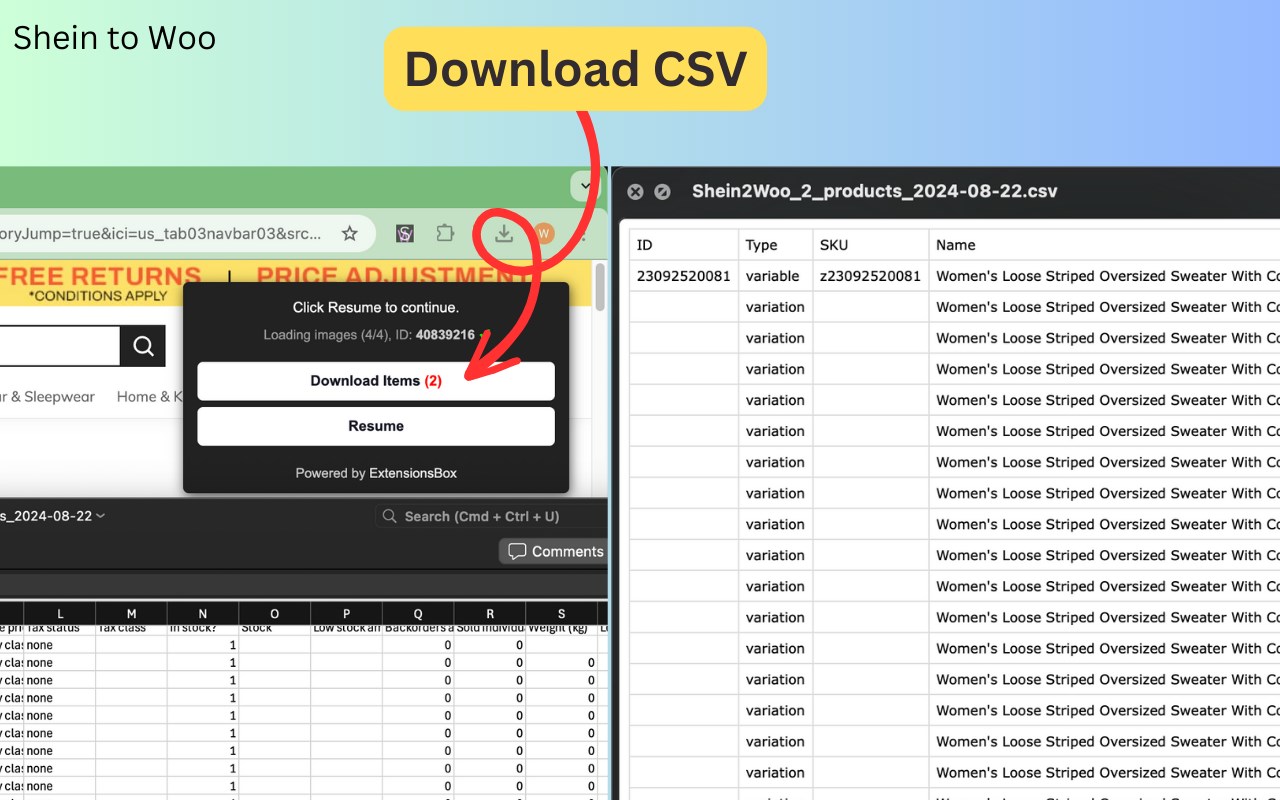1280x800 pixels.
Task: Select column S header in spreadsheet
Action: [562, 613]
